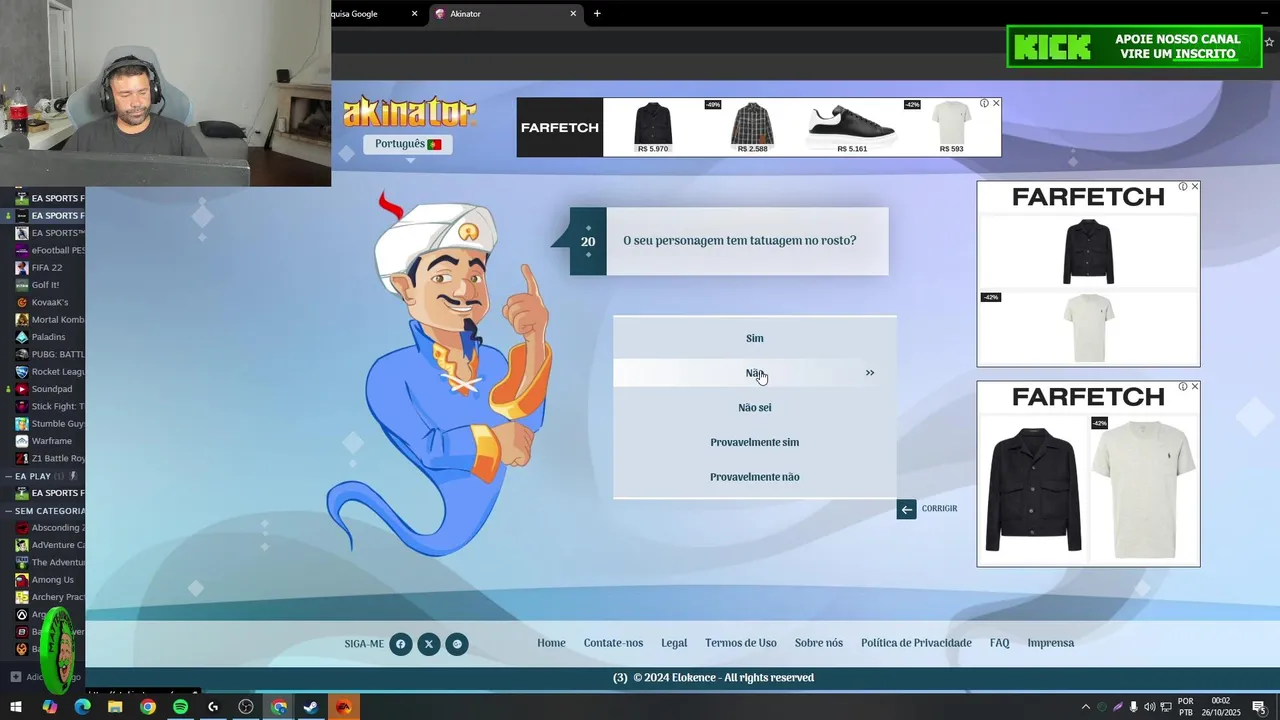1280x720 pixels.
Task: Open info icon of the lower sidebar ad
Action: [x=1183, y=386]
